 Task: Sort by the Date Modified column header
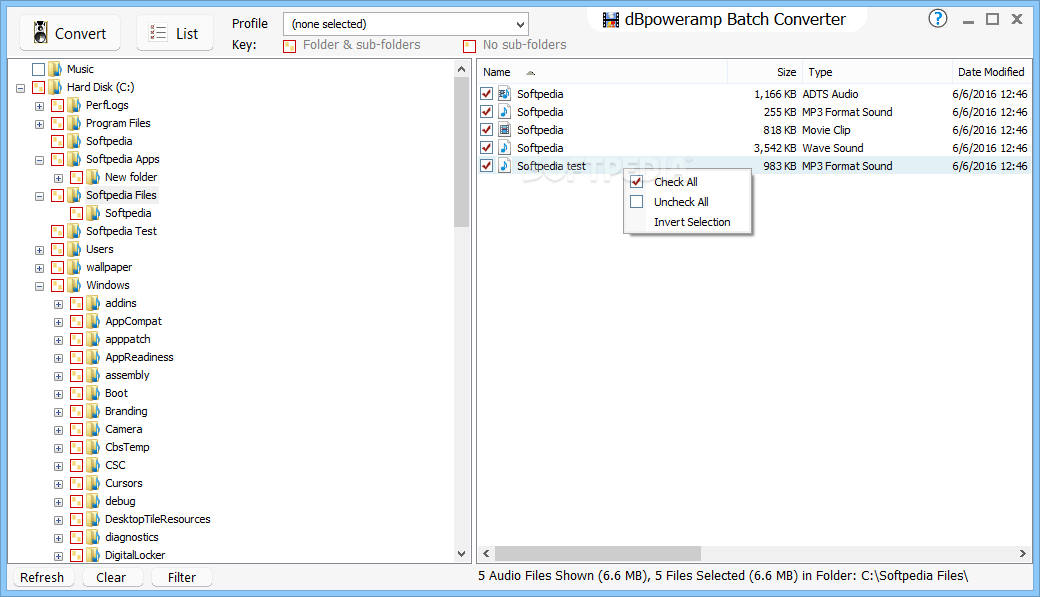tap(992, 72)
